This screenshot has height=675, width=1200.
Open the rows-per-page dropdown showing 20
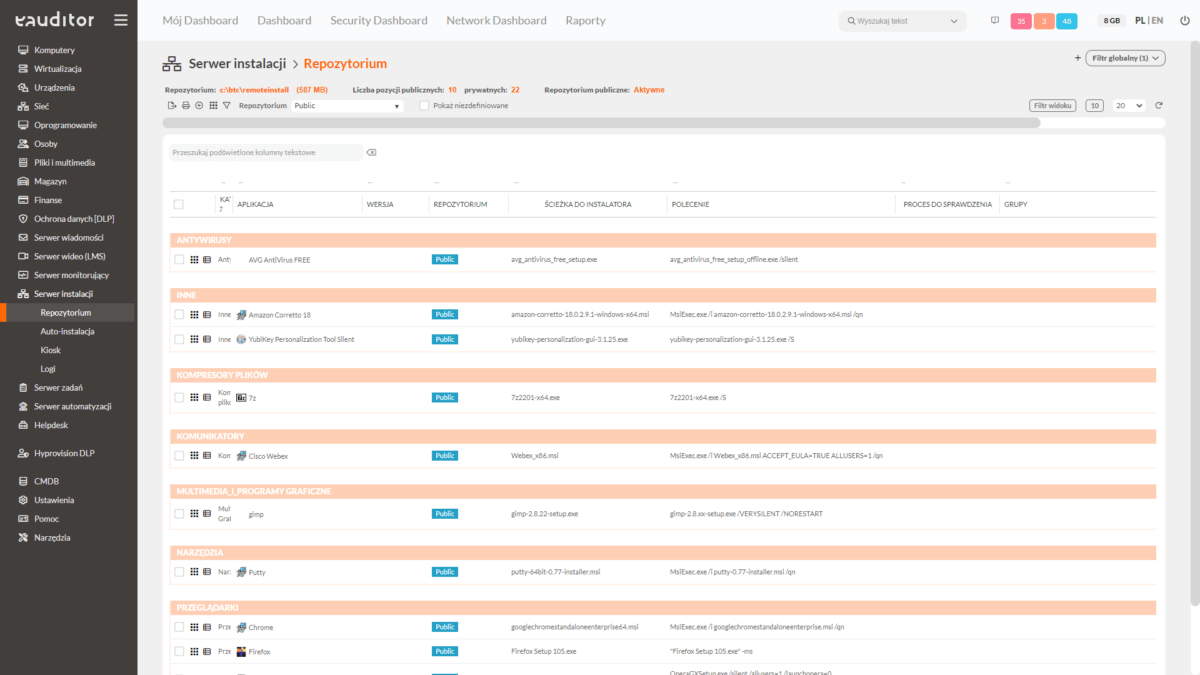[1130, 105]
